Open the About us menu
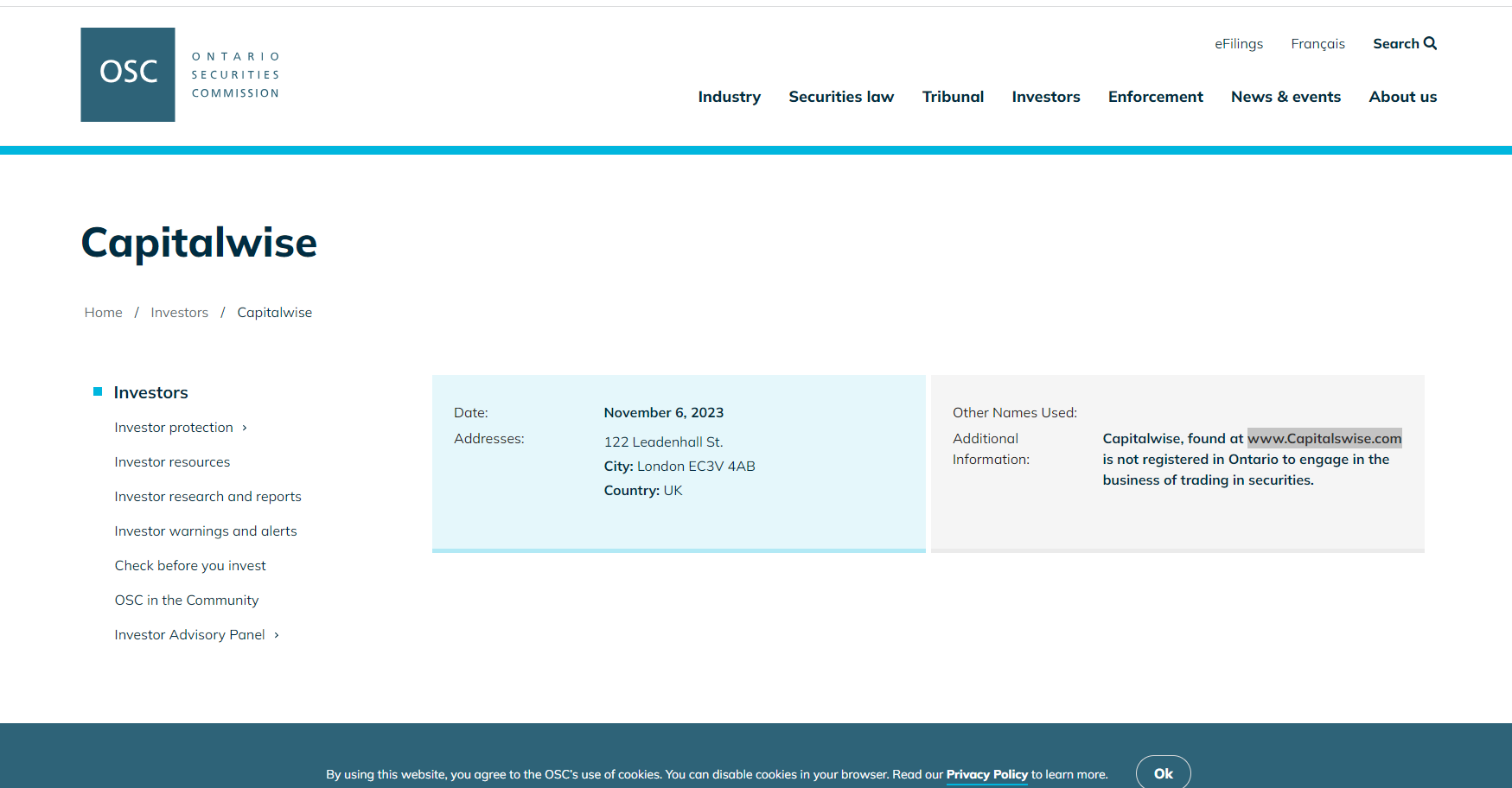 (1402, 97)
